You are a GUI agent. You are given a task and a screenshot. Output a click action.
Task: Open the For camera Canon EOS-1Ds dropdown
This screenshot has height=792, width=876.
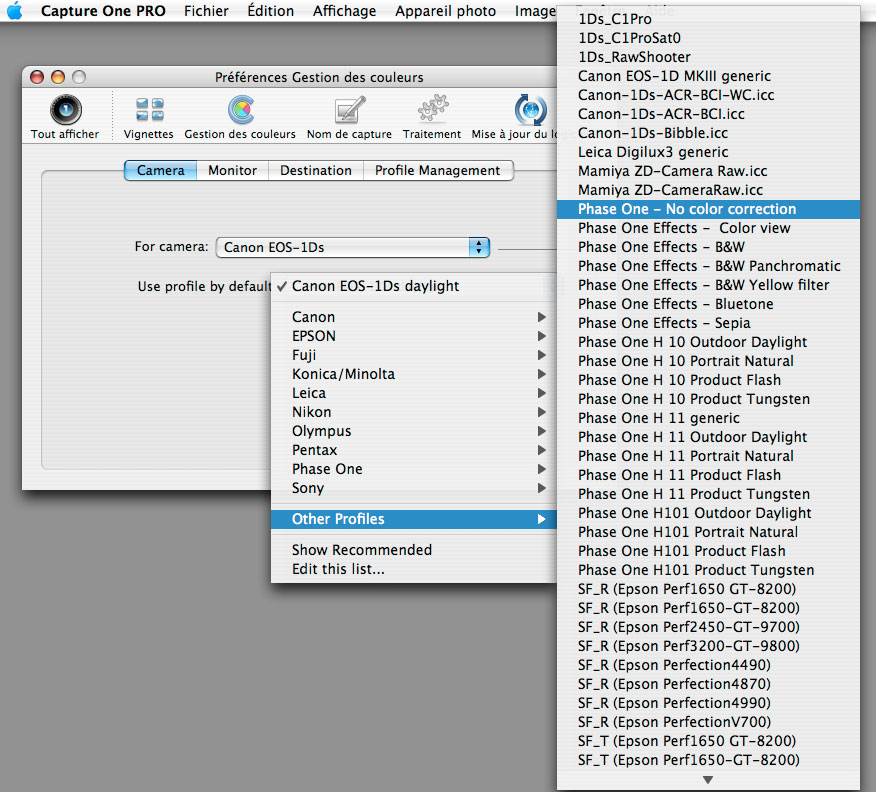[x=353, y=247]
